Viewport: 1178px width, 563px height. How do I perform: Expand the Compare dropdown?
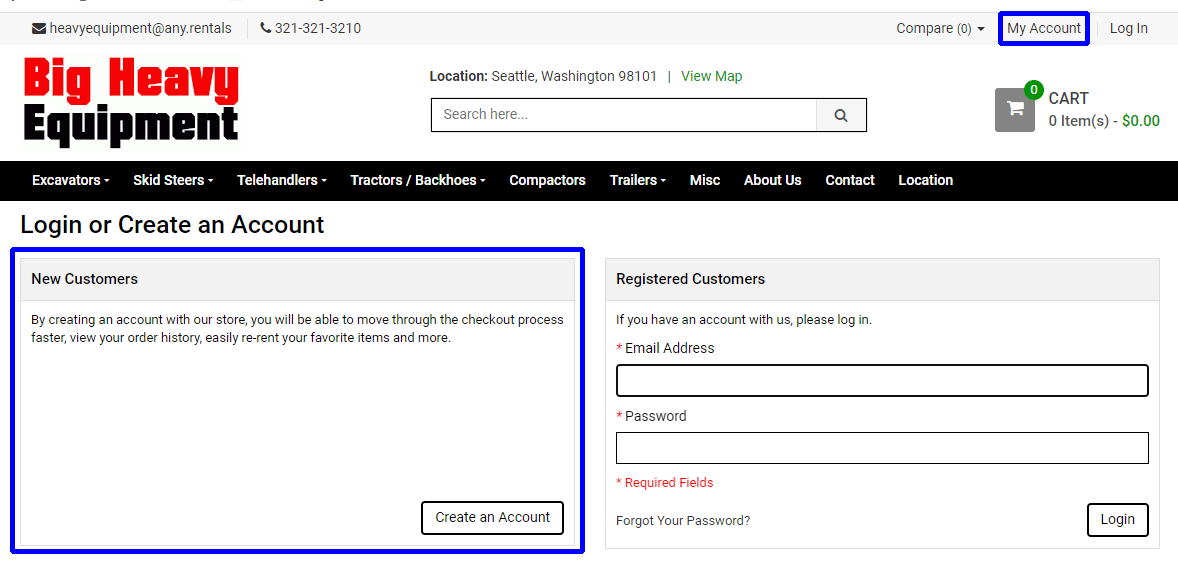pyautogui.click(x=940, y=29)
